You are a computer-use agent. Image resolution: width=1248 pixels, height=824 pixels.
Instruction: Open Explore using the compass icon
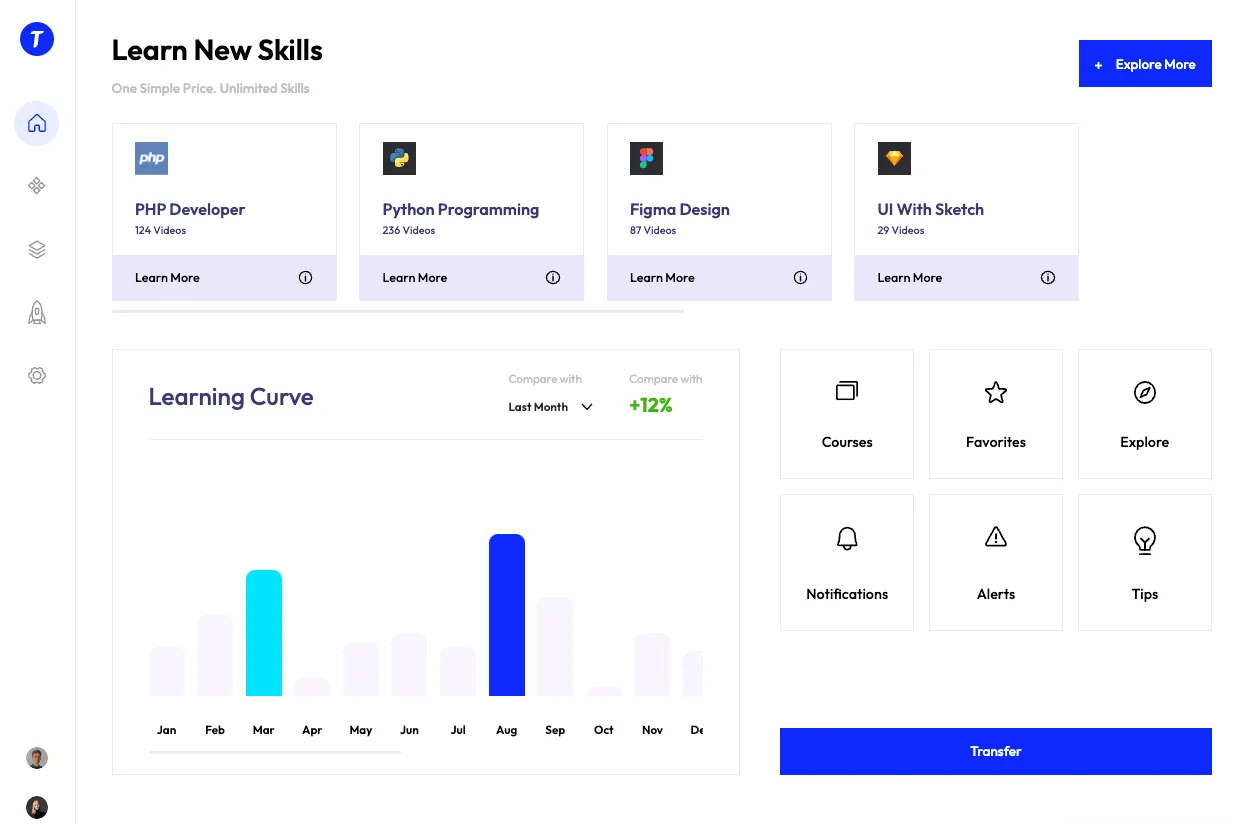(x=1144, y=392)
